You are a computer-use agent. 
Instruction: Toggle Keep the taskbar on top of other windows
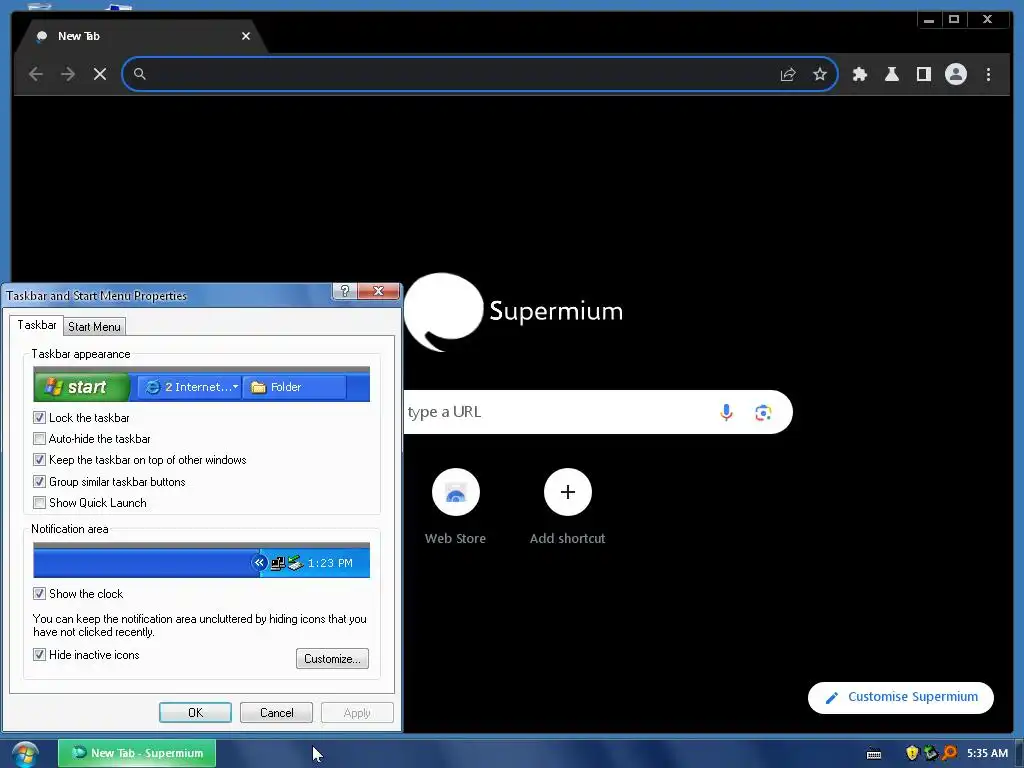[39, 460]
